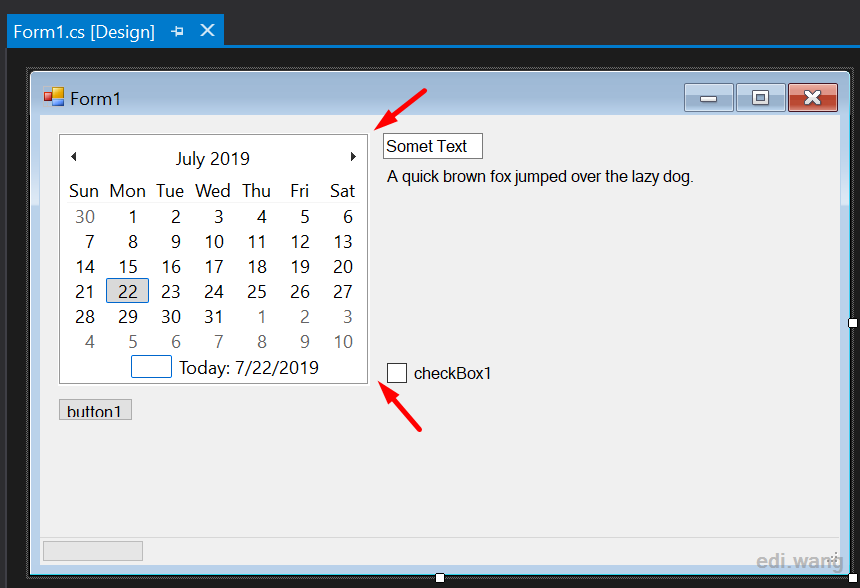
Task: Click the Sat column header
Action: 342,191
